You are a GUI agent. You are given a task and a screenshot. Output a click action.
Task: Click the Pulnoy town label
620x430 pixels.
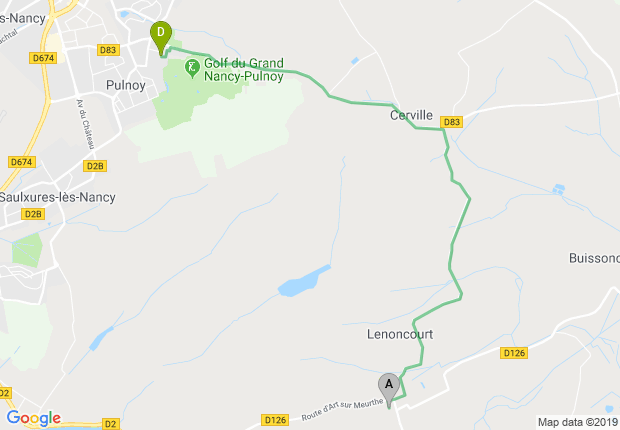click(126, 85)
